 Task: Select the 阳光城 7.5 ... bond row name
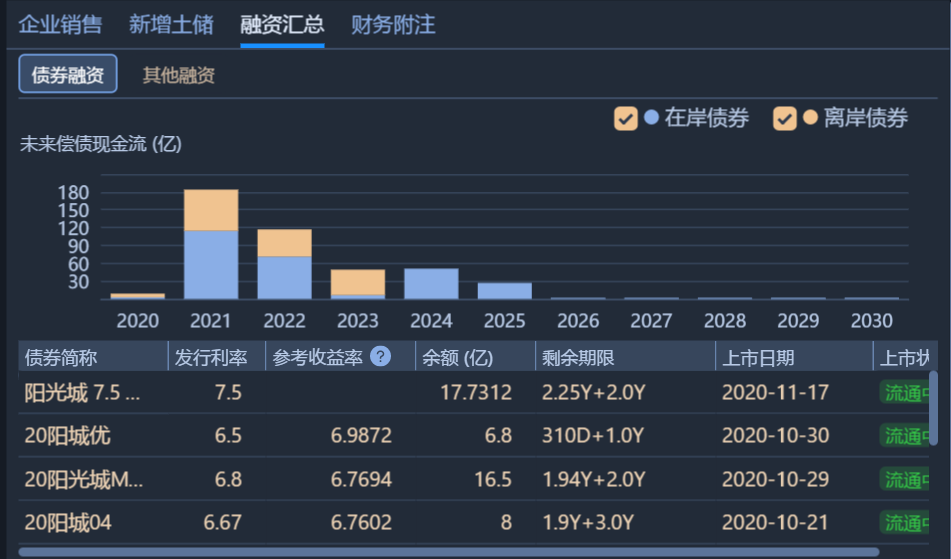(x=82, y=393)
